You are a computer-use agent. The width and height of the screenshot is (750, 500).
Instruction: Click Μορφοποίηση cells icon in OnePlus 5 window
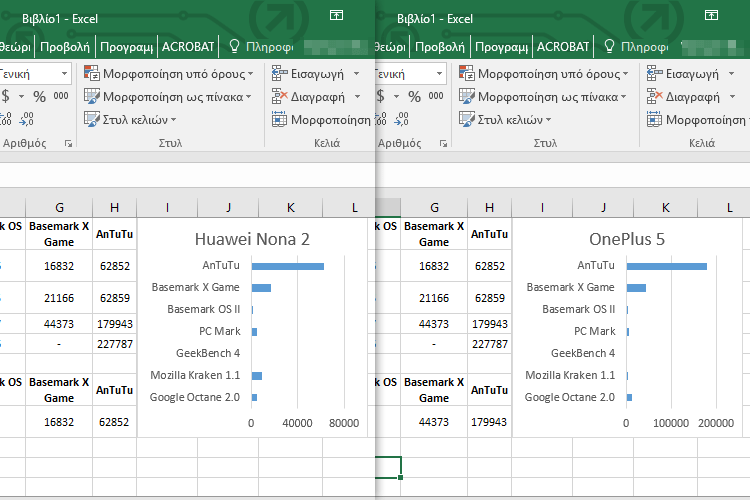pyautogui.click(x=654, y=119)
